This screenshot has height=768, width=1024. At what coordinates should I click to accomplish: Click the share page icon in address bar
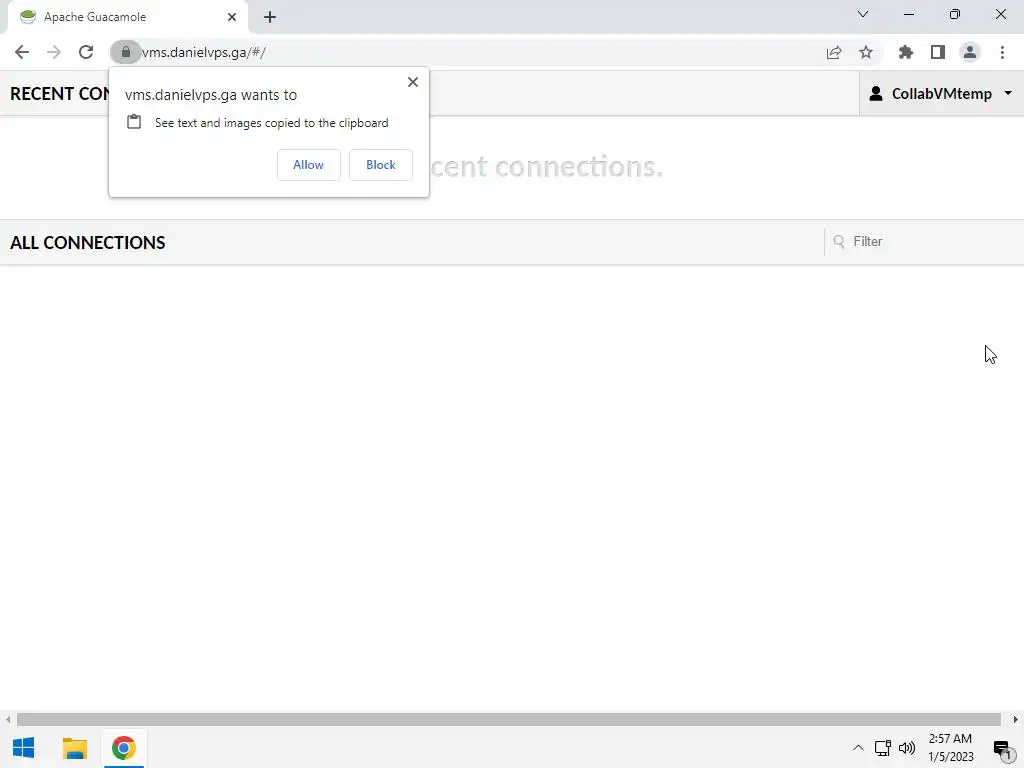coord(834,52)
